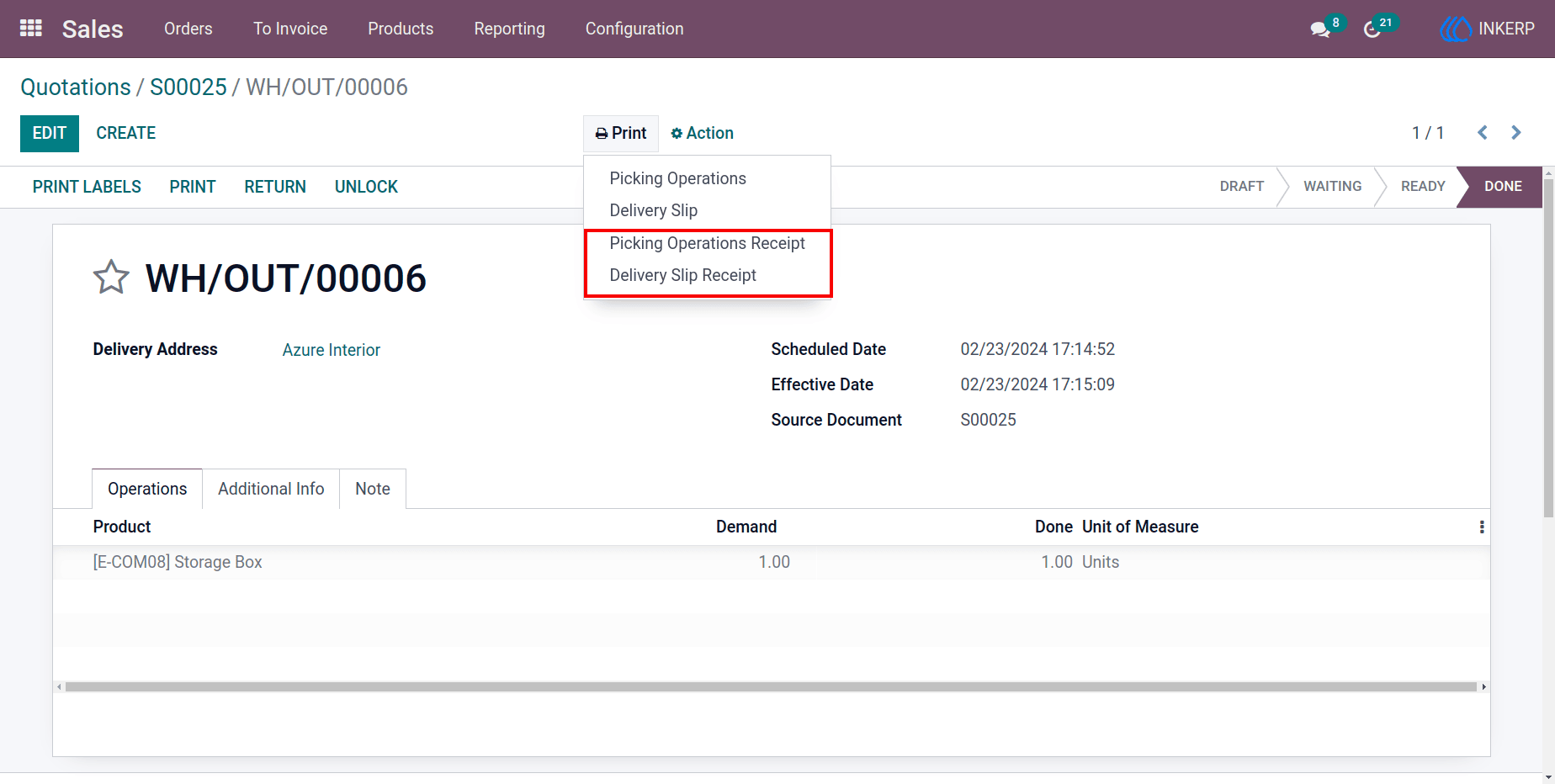Open the Orders menu
The width and height of the screenshot is (1555, 784).
click(188, 29)
